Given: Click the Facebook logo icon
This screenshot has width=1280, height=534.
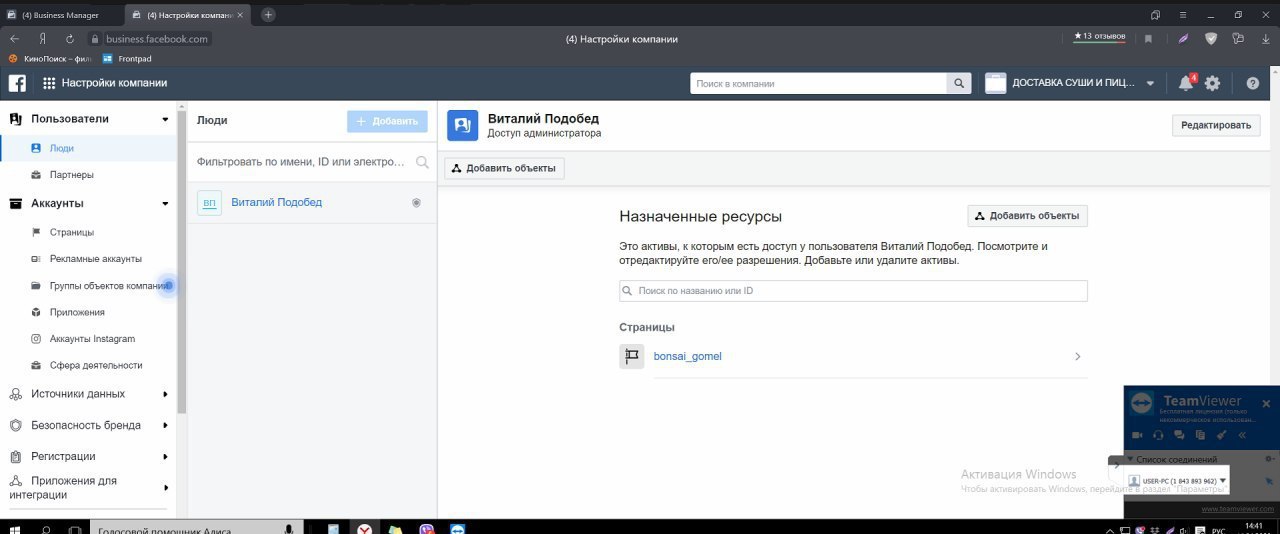Looking at the screenshot, I should point(17,83).
